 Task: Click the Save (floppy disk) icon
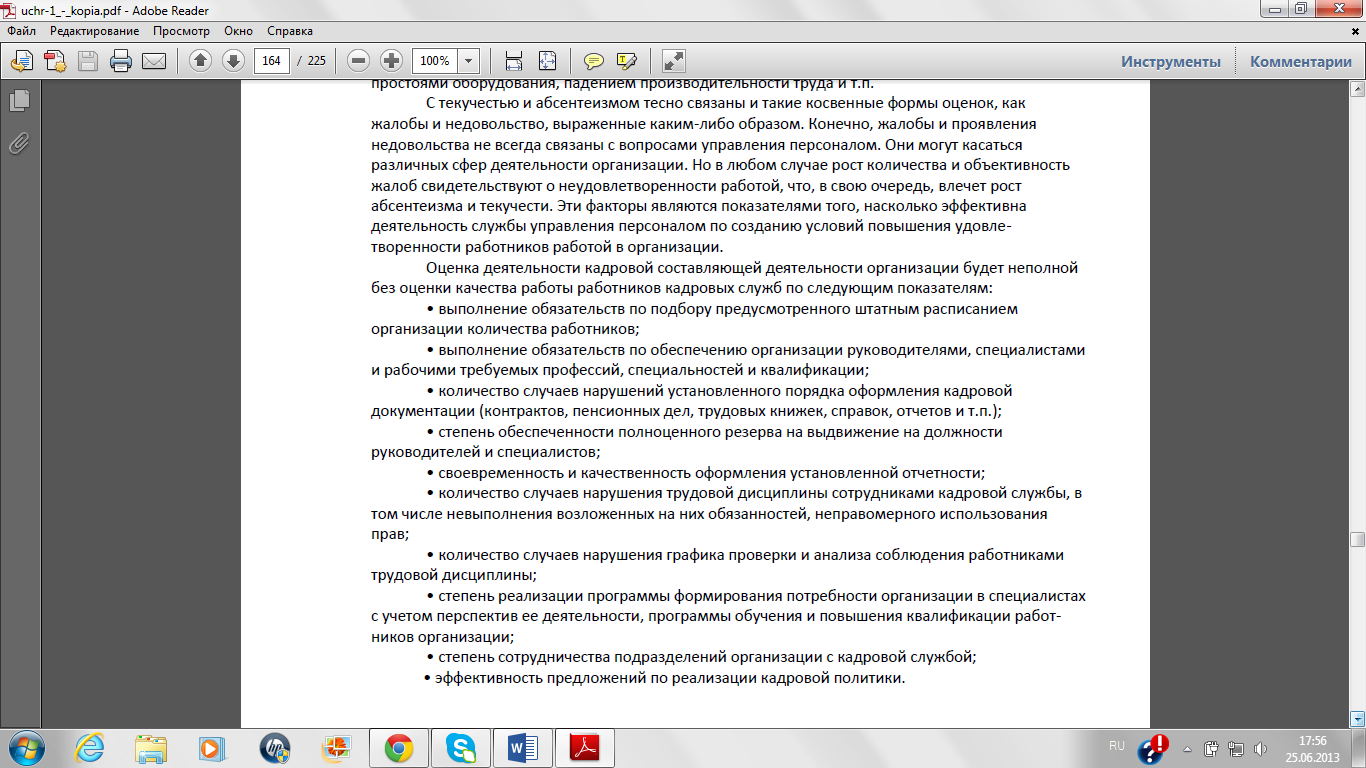[88, 61]
